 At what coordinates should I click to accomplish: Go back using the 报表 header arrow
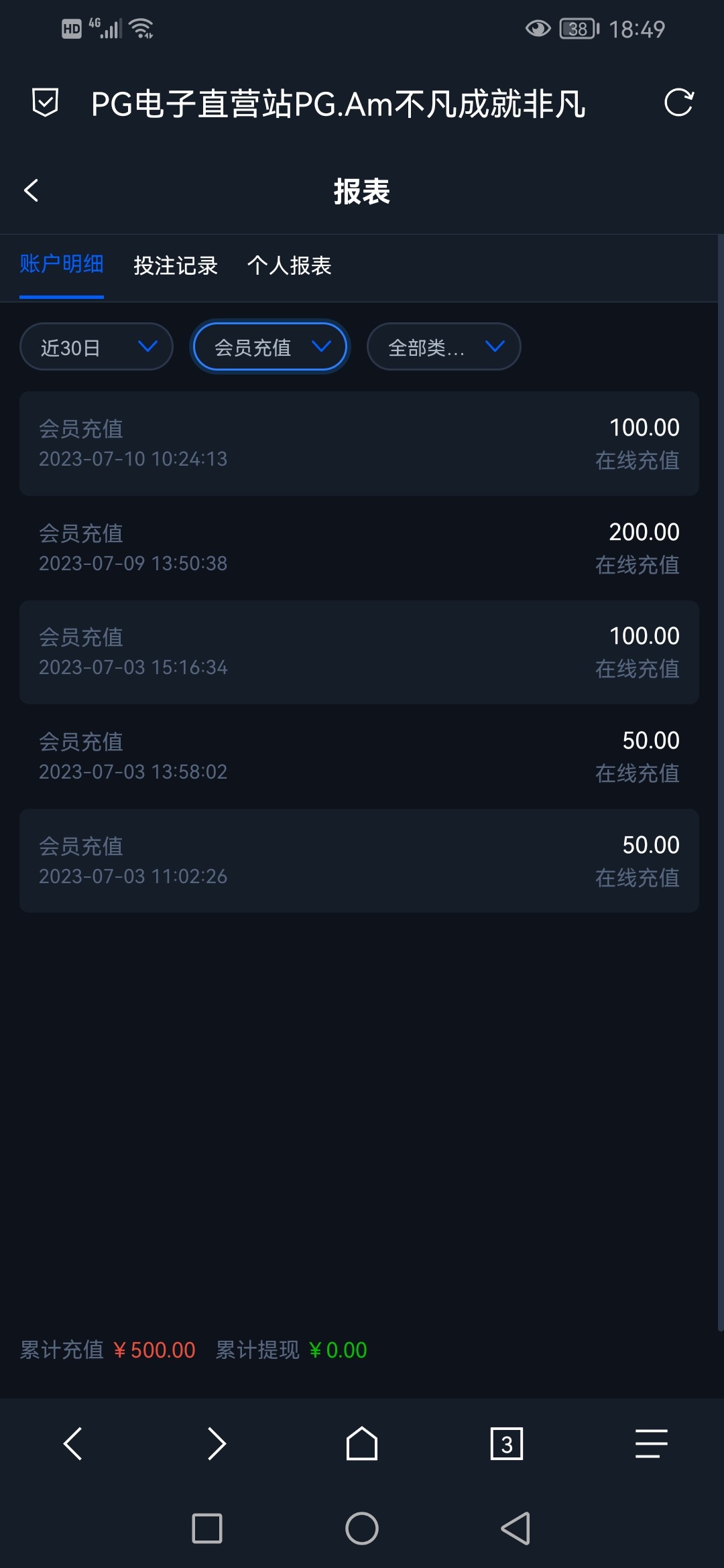coord(32,191)
